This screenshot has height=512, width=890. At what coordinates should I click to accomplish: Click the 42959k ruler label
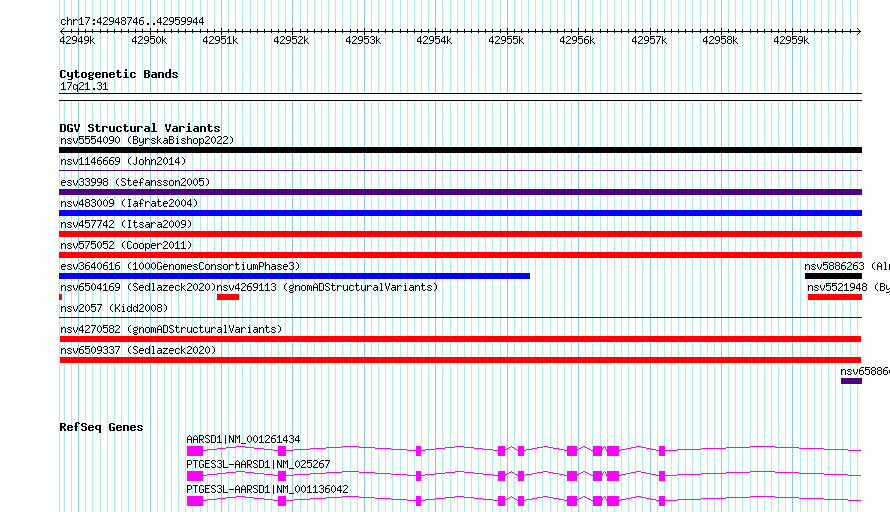(x=791, y=40)
